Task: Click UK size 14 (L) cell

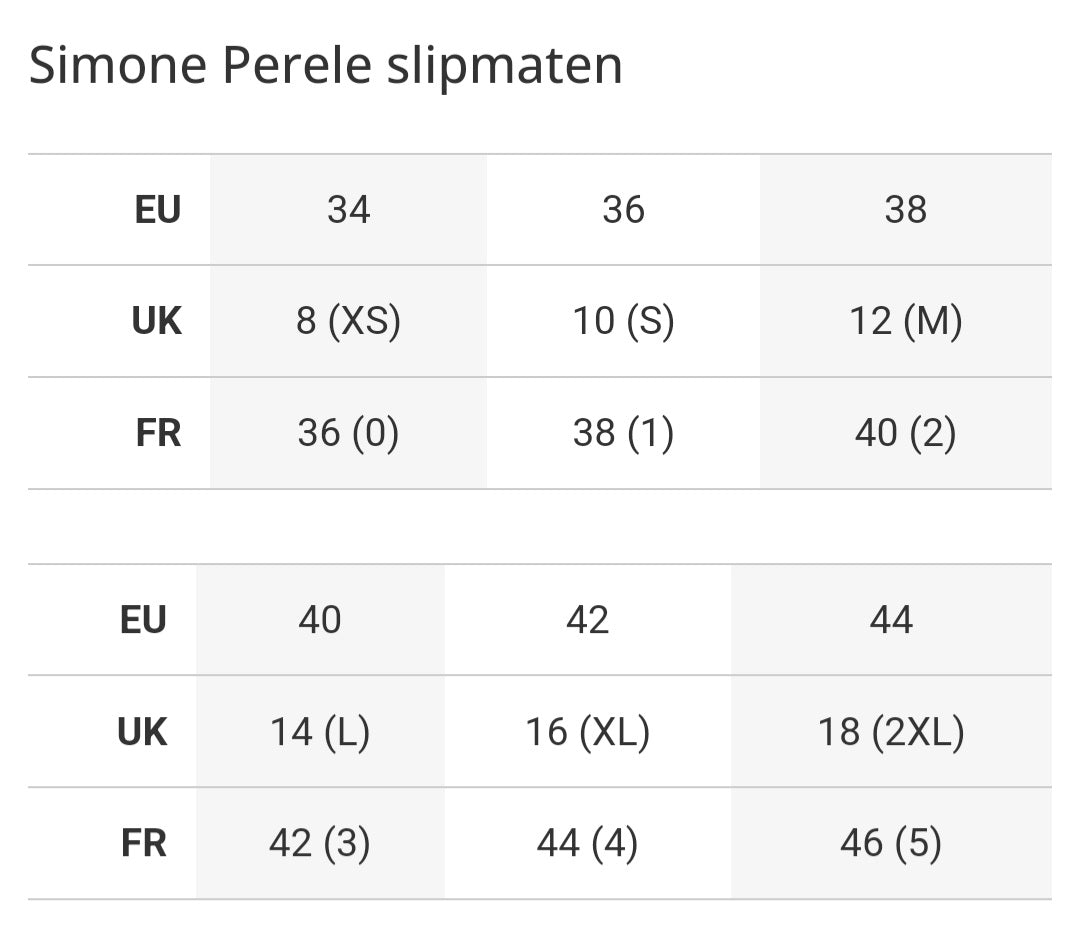Action: click(320, 733)
